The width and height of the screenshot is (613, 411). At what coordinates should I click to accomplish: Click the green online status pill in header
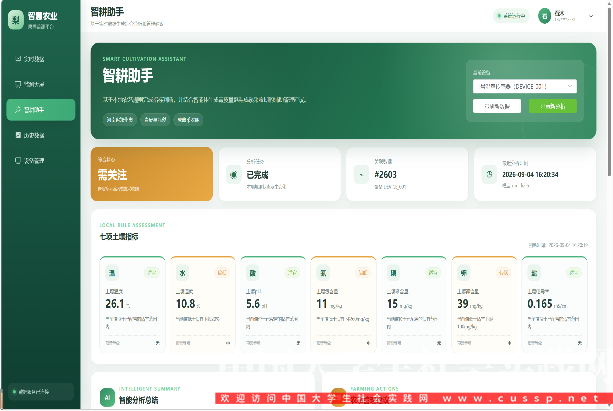(x=511, y=16)
